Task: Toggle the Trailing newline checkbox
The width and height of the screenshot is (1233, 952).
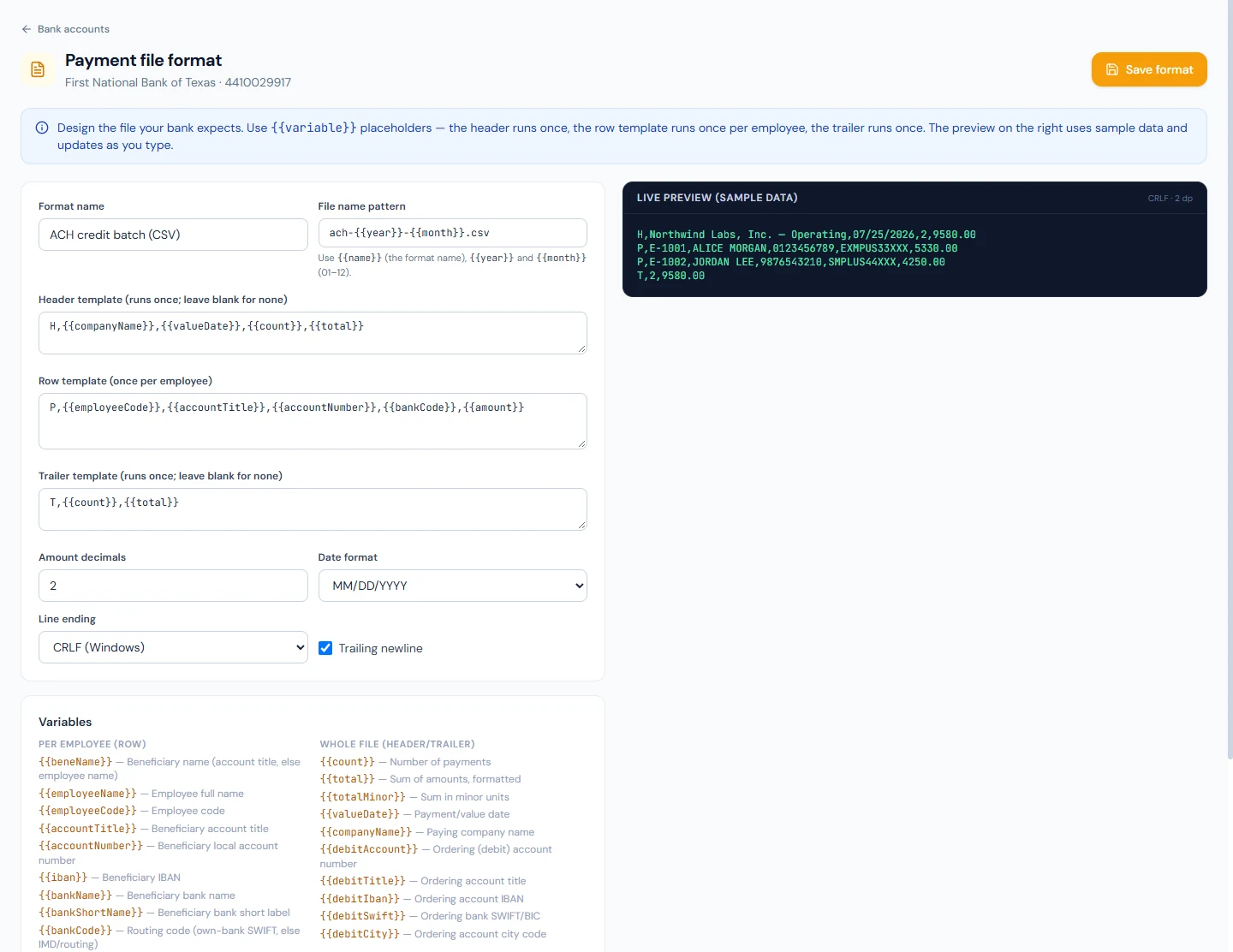Action: (325, 648)
